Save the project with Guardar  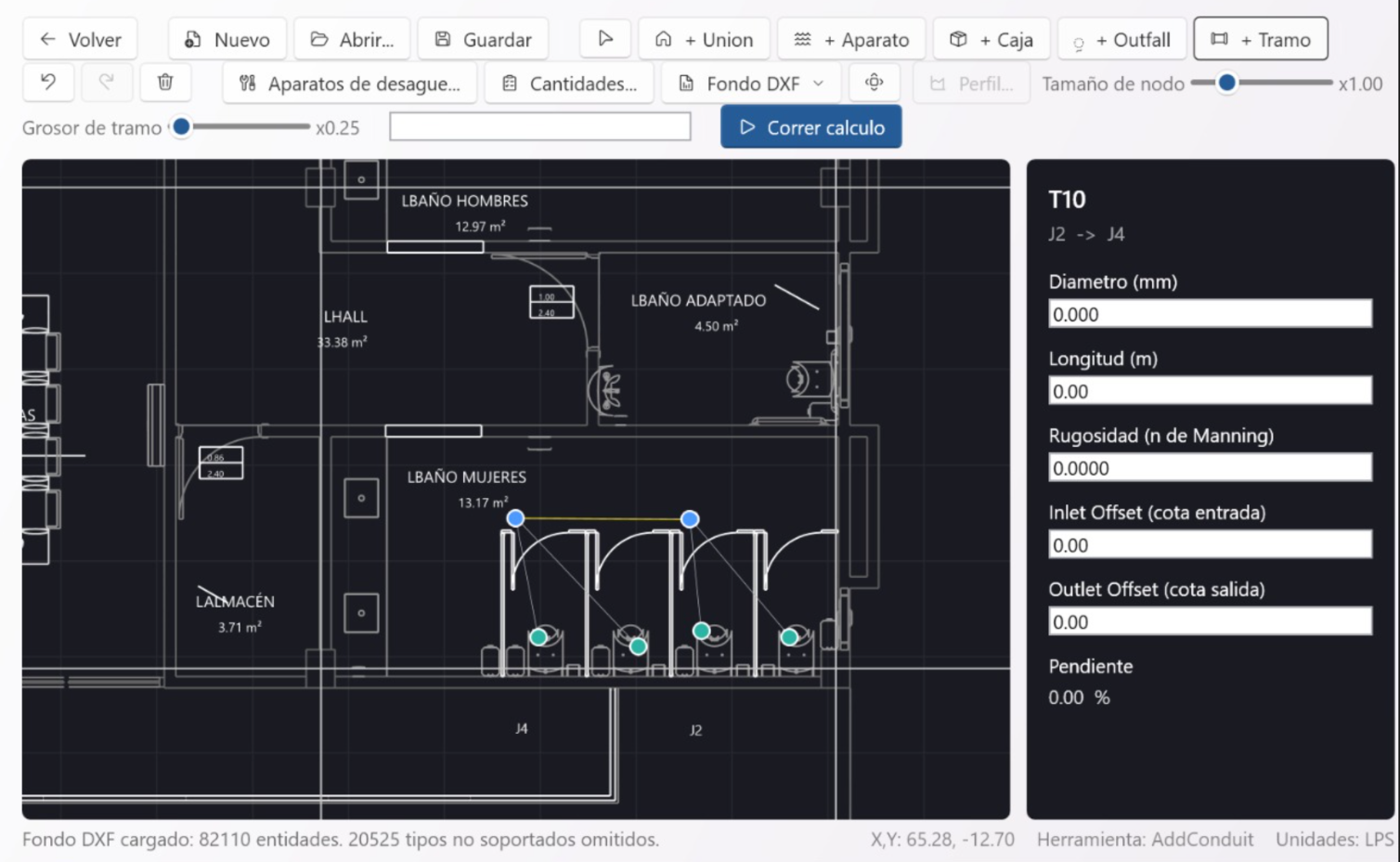[x=483, y=39]
